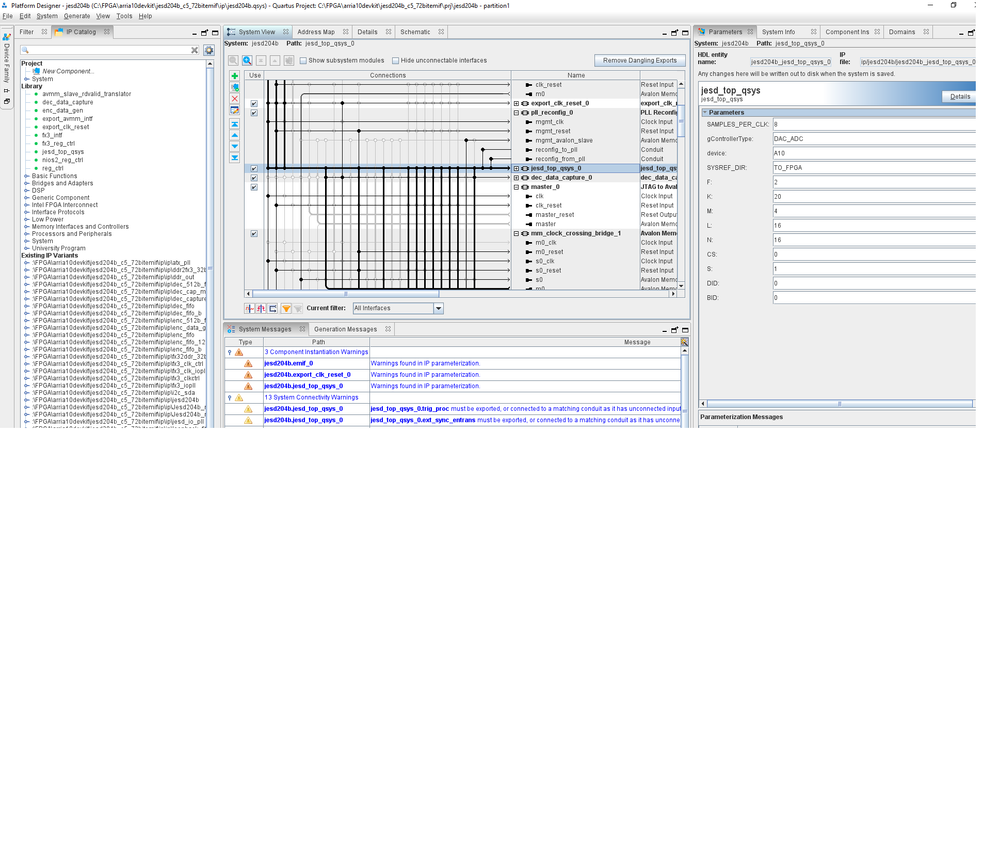This screenshot has height=863, width=999.
Task: Switch to the Address Map tab
Action: click(316, 32)
